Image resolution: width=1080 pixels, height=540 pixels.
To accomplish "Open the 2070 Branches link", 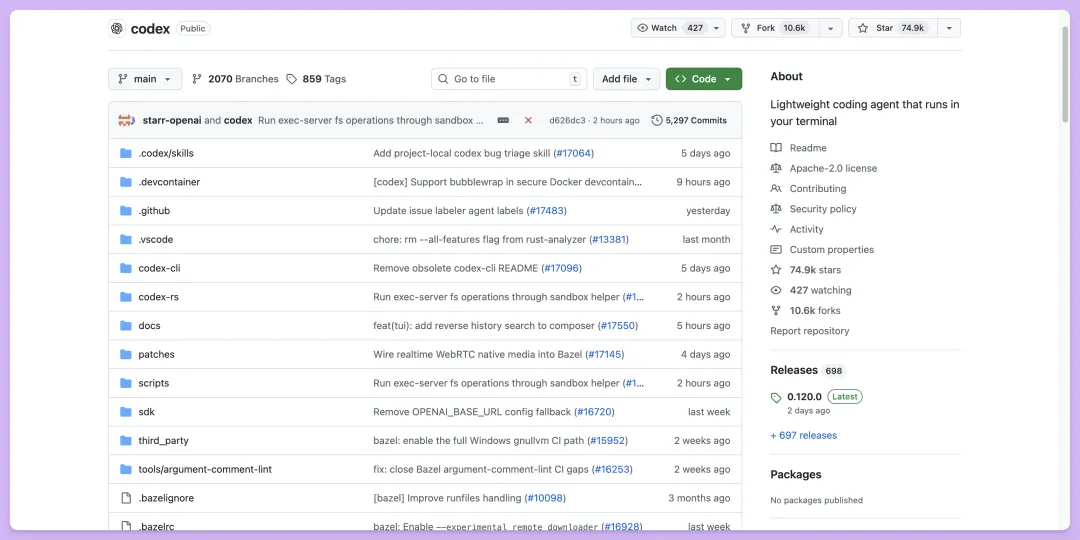I will (x=235, y=79).
